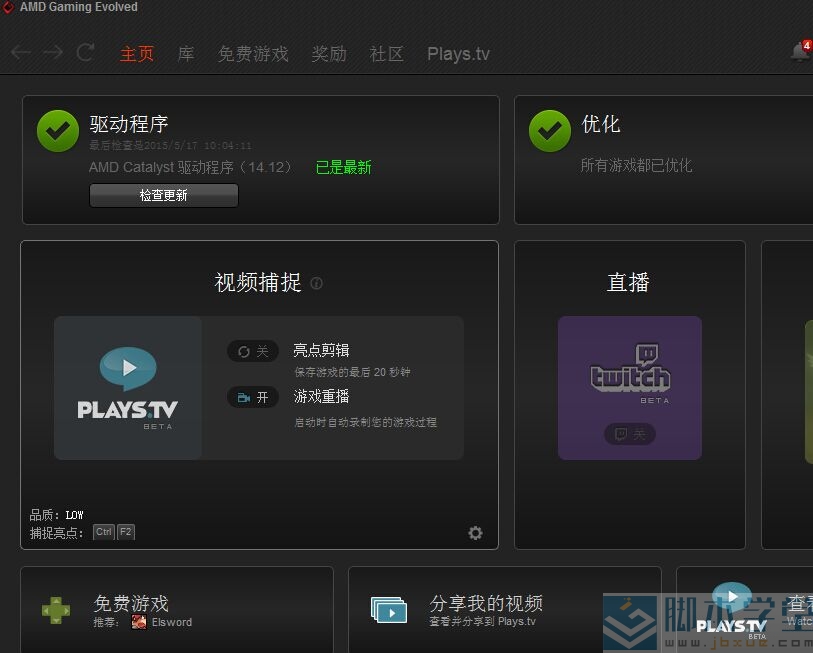
Task: Toggle 游戏重播 game replay switch
Action: 253,397
